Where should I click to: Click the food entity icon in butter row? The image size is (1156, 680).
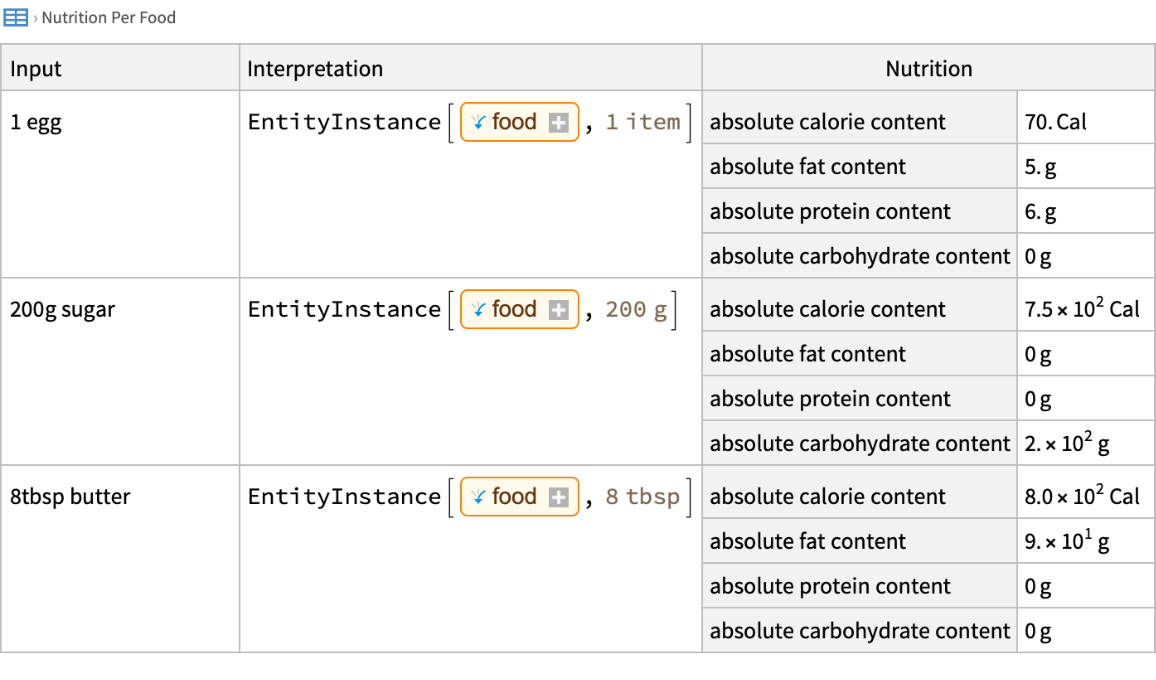pyautogui.click(x=478, y=497)
